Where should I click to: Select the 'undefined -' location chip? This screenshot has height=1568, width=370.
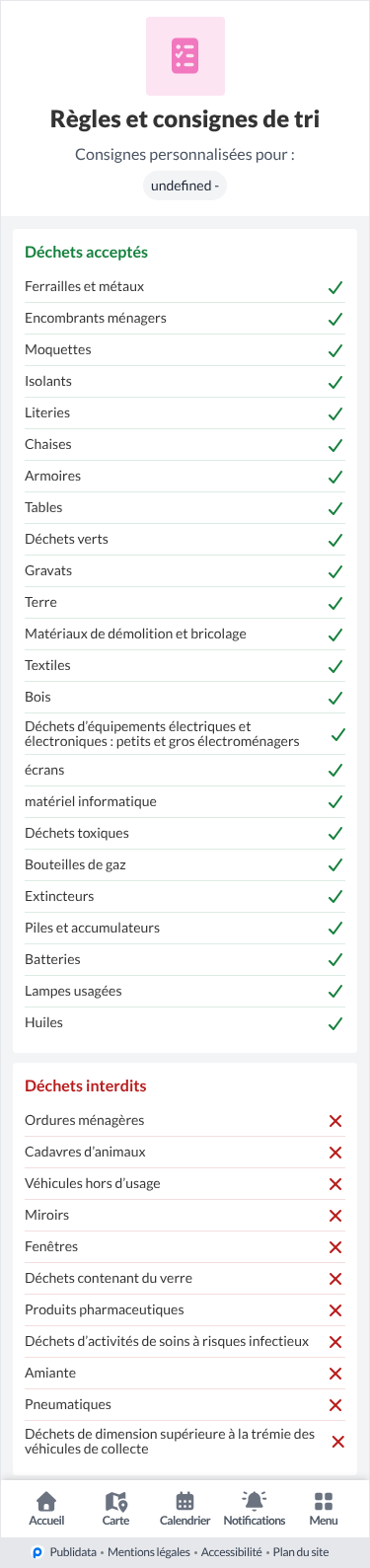(185, 186)
